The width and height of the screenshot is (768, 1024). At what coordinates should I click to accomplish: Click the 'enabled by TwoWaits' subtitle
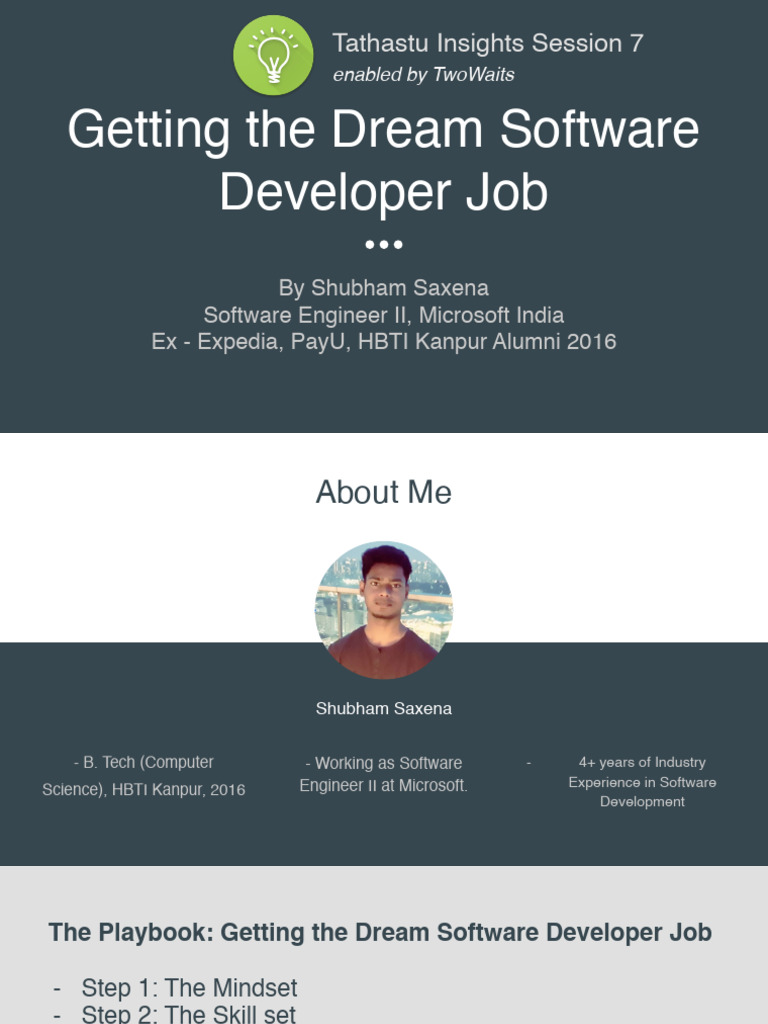click(423, 74)
